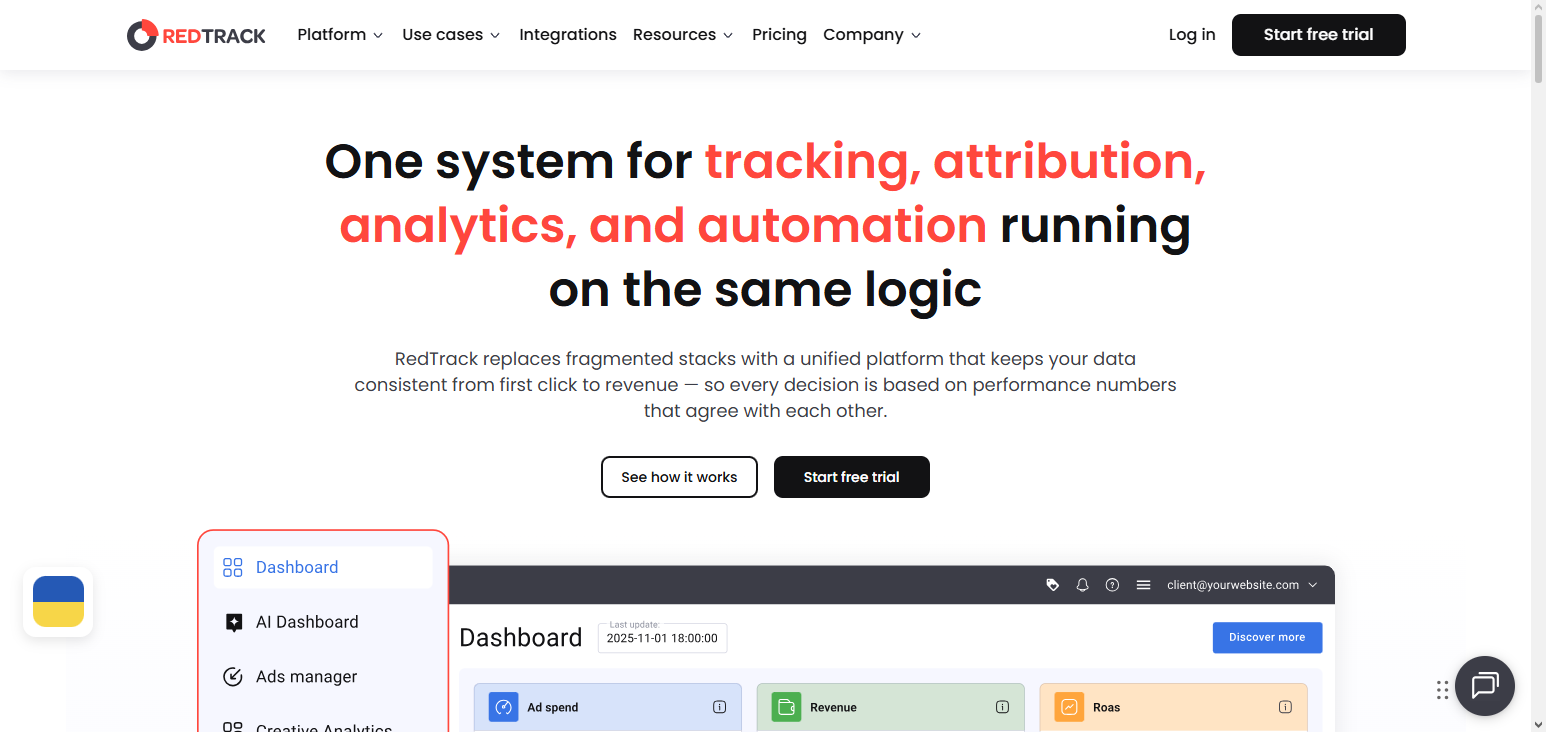Open the hamburger menu icon

coord(1143,585)
